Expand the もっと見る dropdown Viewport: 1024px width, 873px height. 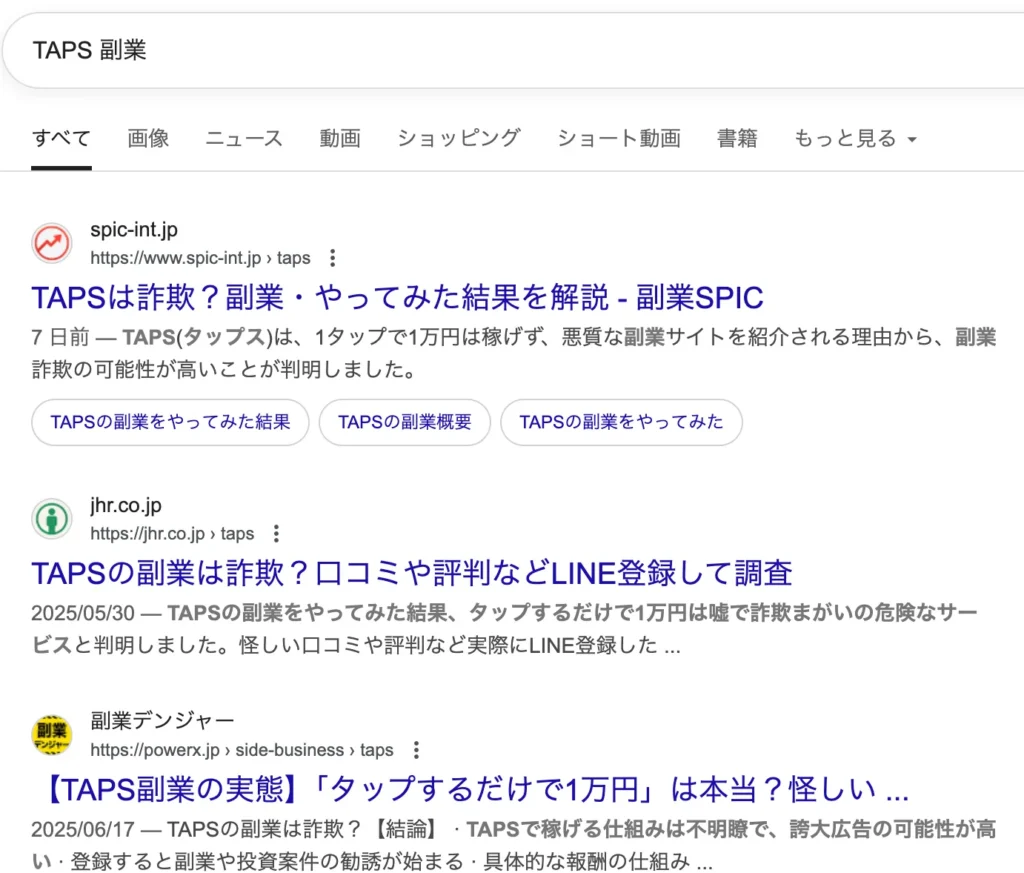pyautogui.click(x=856, y=138)
